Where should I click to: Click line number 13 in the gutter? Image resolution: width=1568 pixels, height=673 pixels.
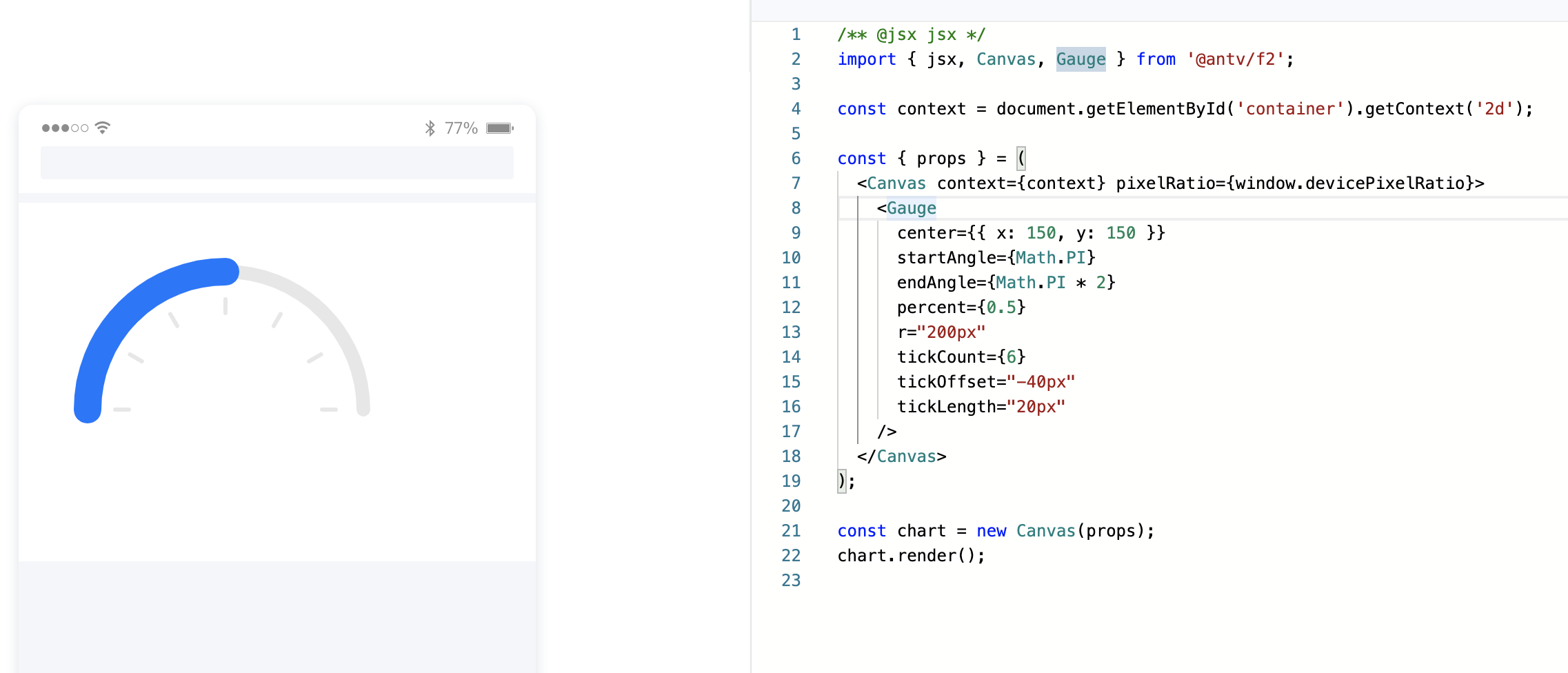coord(791,332)
